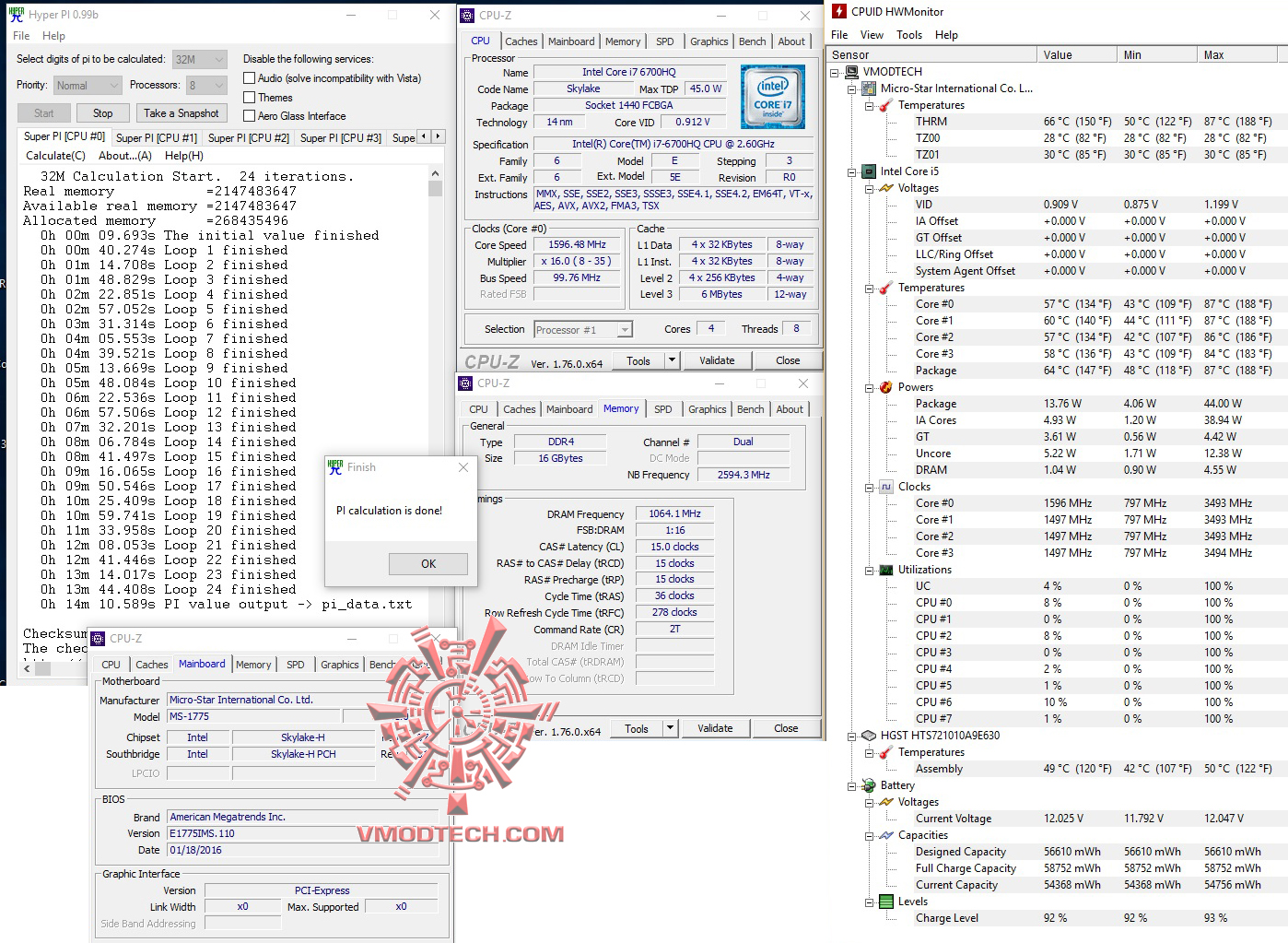Click the Micro-Star International motherboard icon

coord(869,88)
